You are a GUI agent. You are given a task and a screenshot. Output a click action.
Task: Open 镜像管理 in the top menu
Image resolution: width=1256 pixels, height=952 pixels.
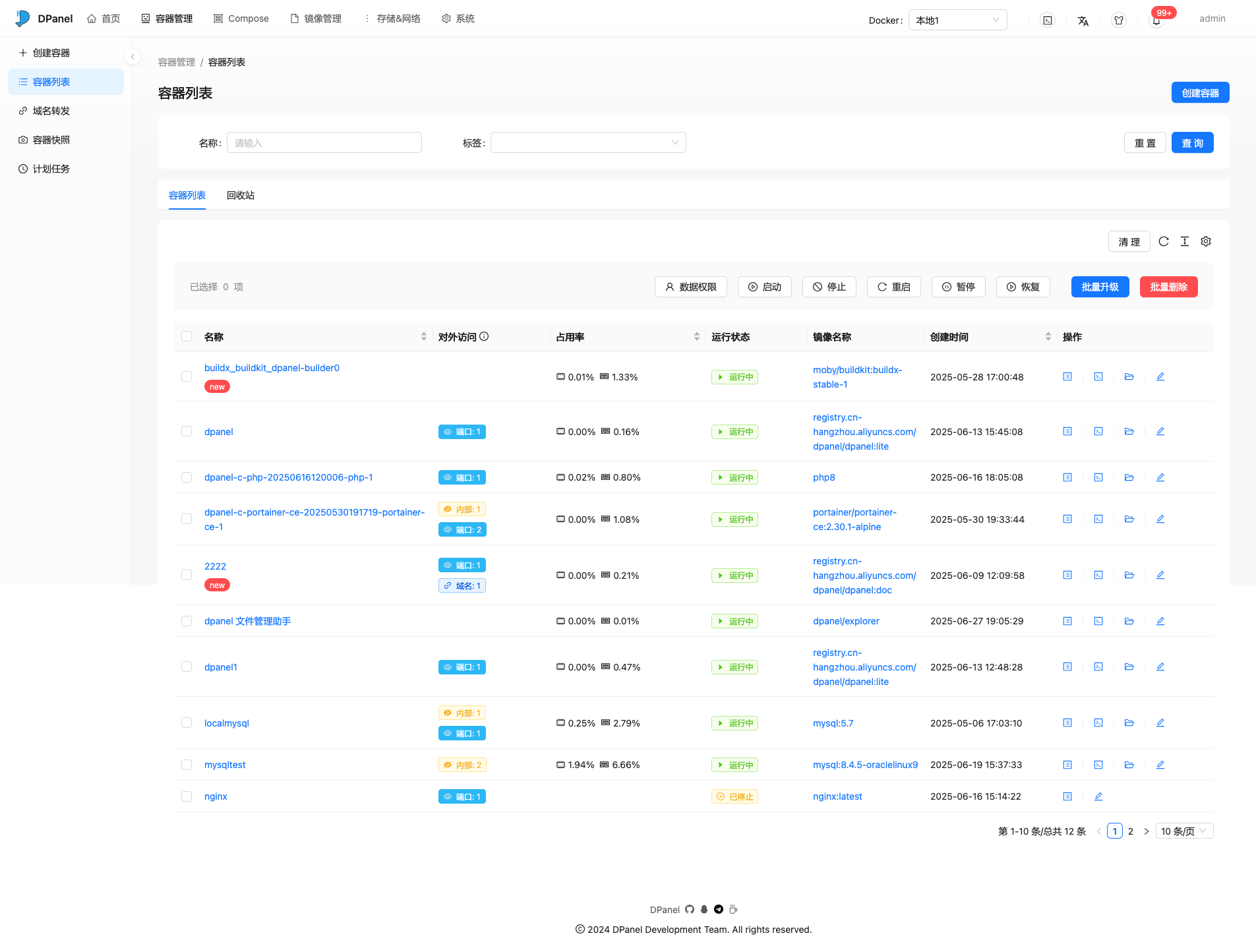(x=322, y=18)
